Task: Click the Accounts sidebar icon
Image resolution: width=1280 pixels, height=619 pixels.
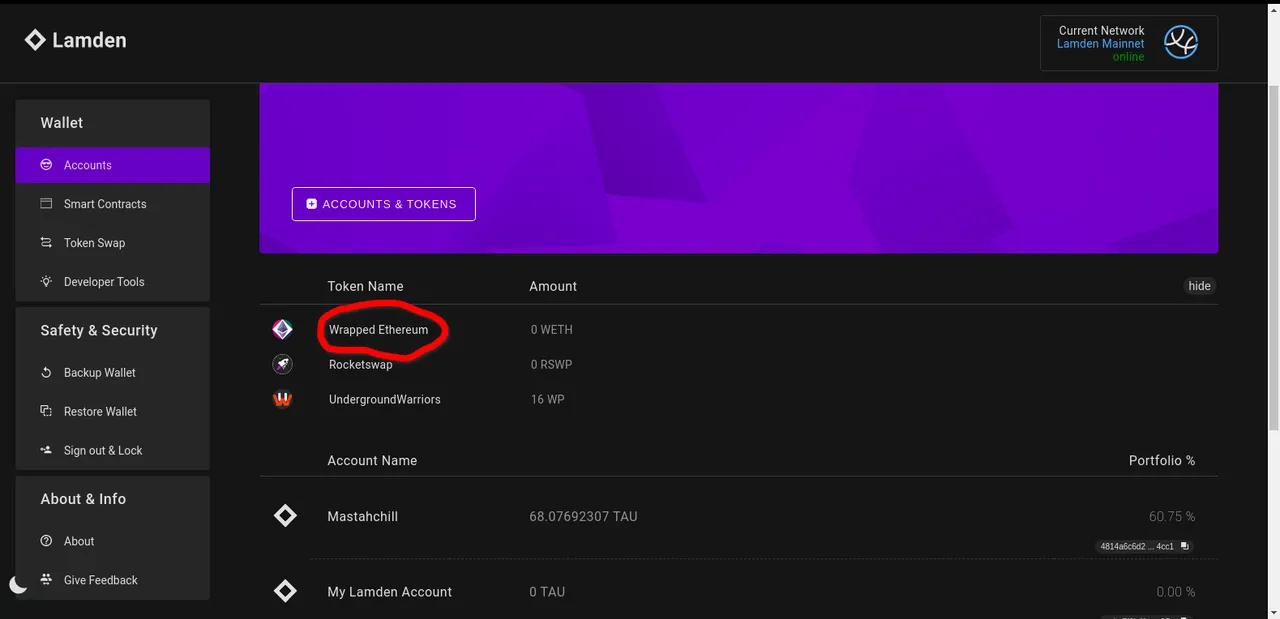Action: point(46,165)
